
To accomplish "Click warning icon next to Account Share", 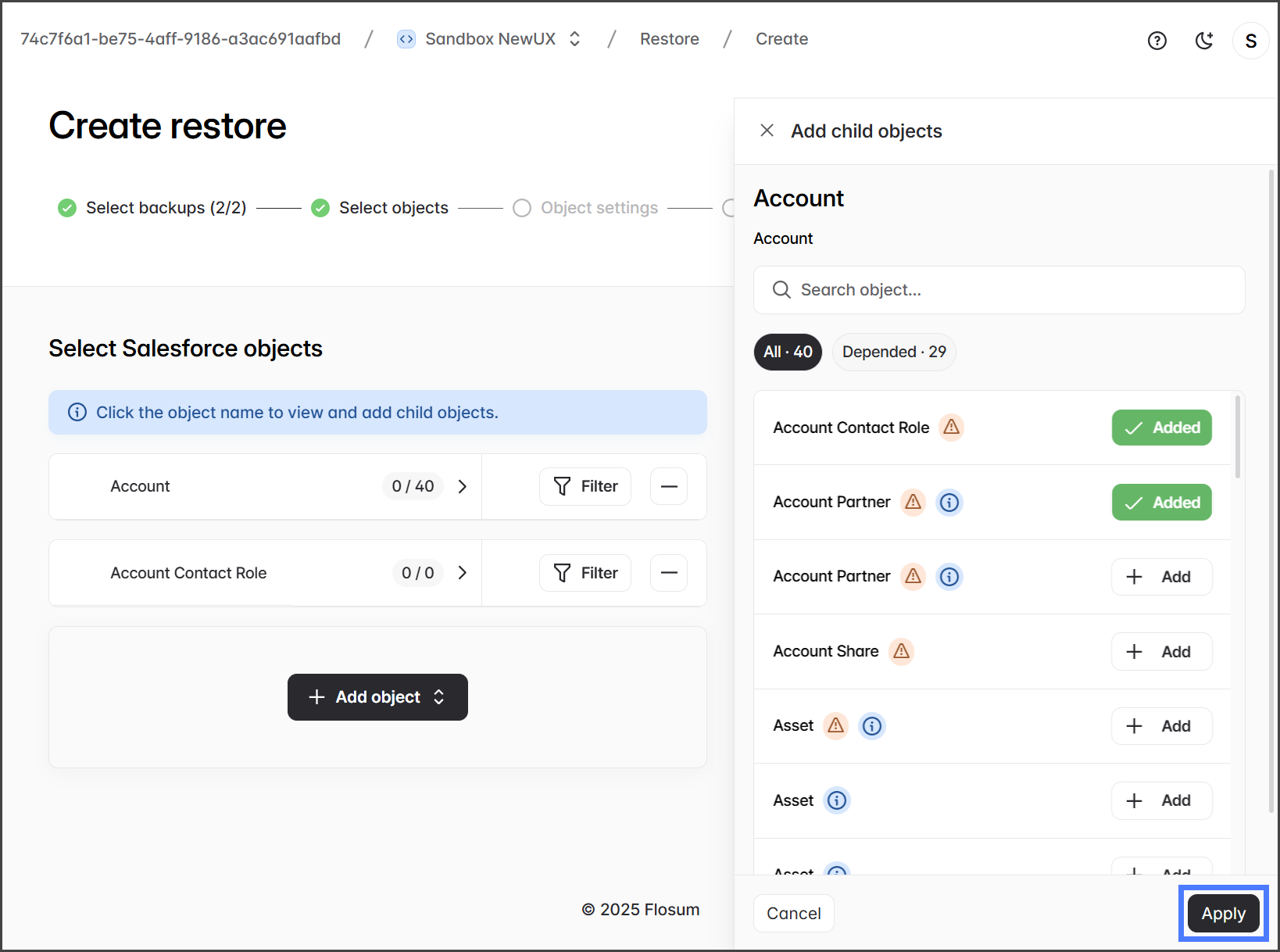I will [x=901, y=651].
